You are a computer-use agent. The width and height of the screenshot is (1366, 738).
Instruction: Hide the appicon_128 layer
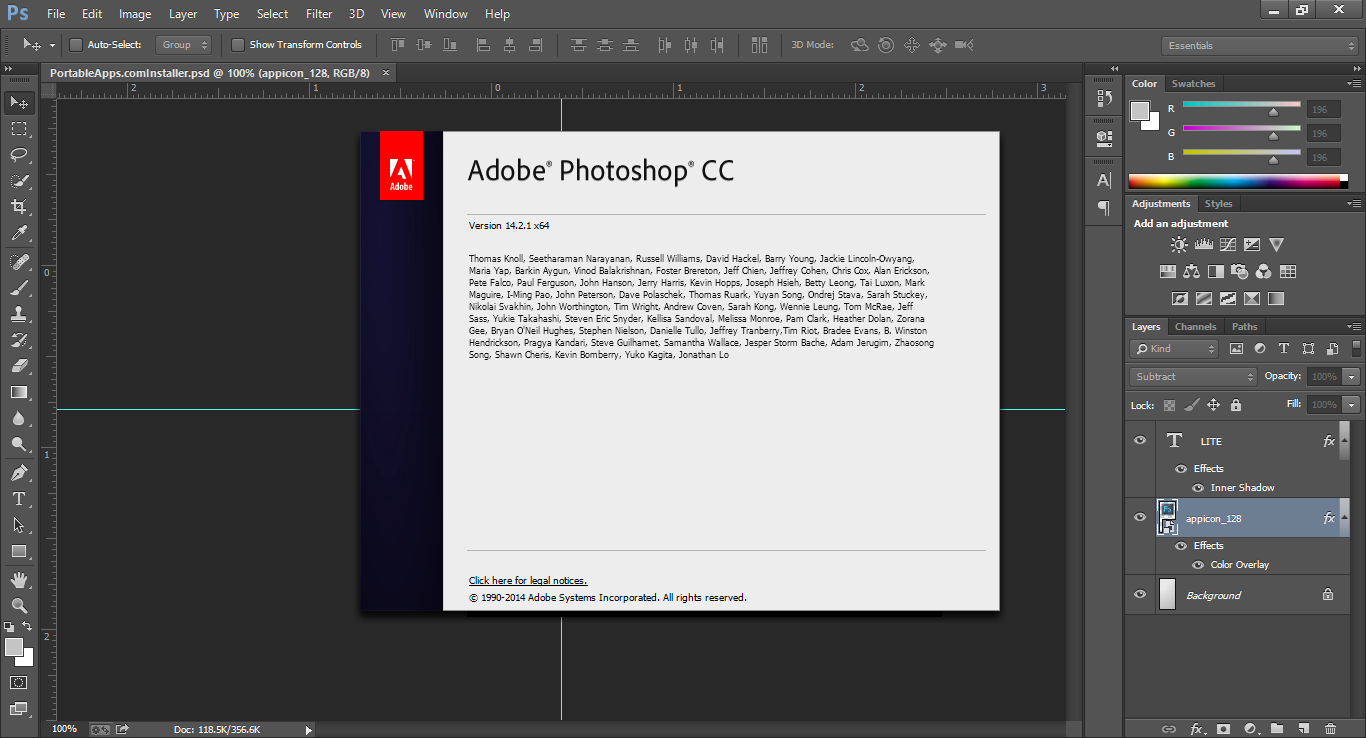pyautogui.click(x=1140, y=517)
